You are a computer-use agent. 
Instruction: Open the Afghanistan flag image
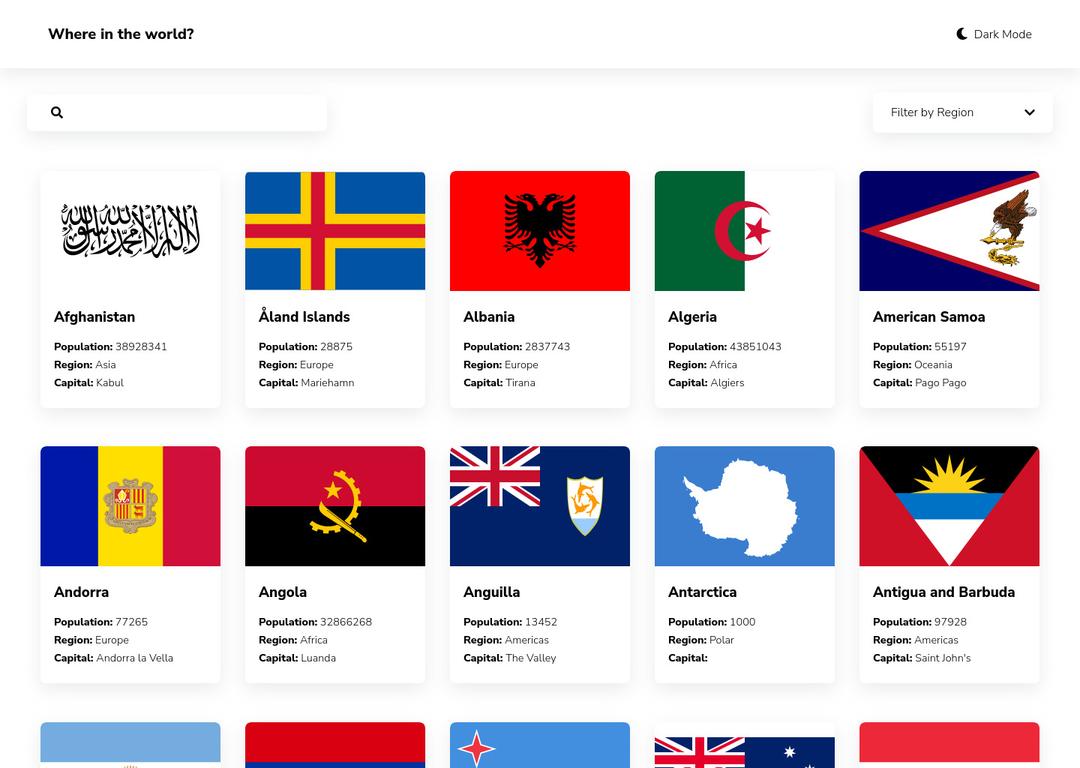coord(130,231)
